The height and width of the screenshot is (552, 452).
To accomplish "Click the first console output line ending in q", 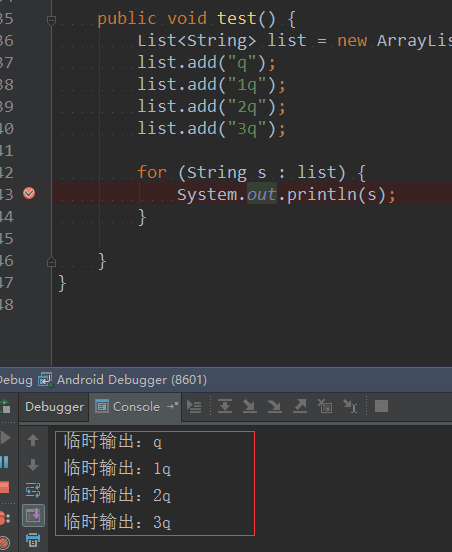I will pyautogui.click(x=113, y=441).
